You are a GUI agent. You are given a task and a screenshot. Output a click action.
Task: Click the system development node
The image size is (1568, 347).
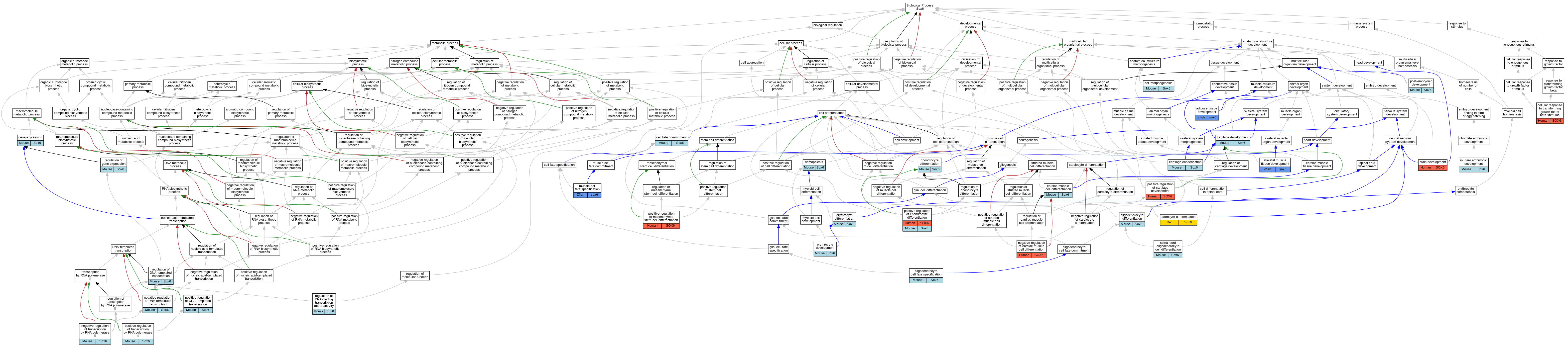pos(1337,86)
